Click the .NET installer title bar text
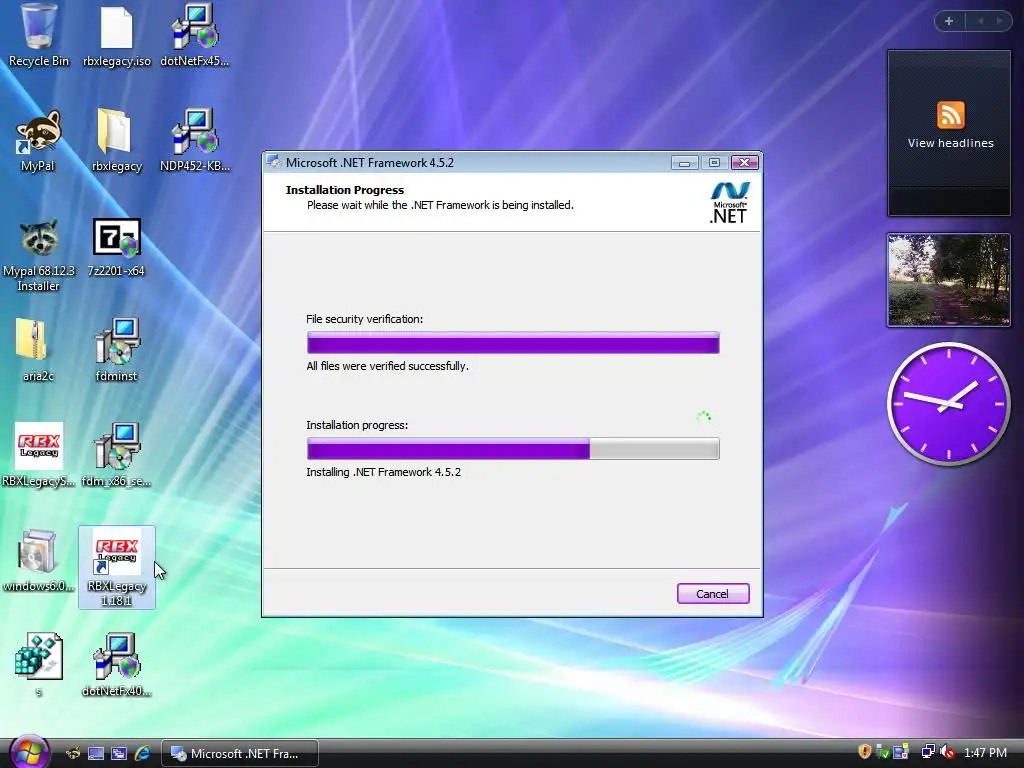1024x768 pixels. pyautogui.click(x=370, y=163)
